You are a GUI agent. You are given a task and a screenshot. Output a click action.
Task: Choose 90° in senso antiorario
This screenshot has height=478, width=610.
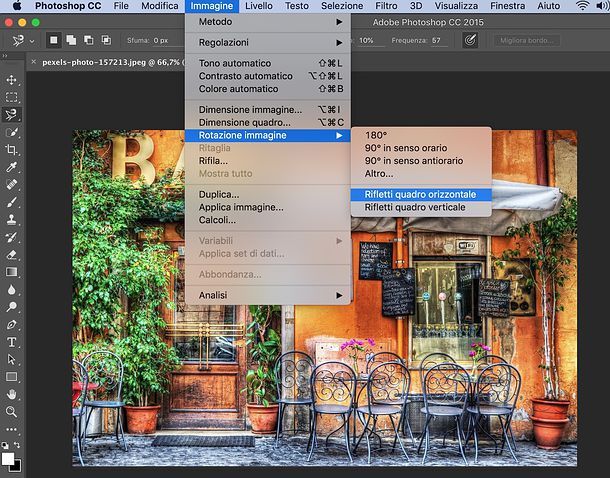click(421, 161)
